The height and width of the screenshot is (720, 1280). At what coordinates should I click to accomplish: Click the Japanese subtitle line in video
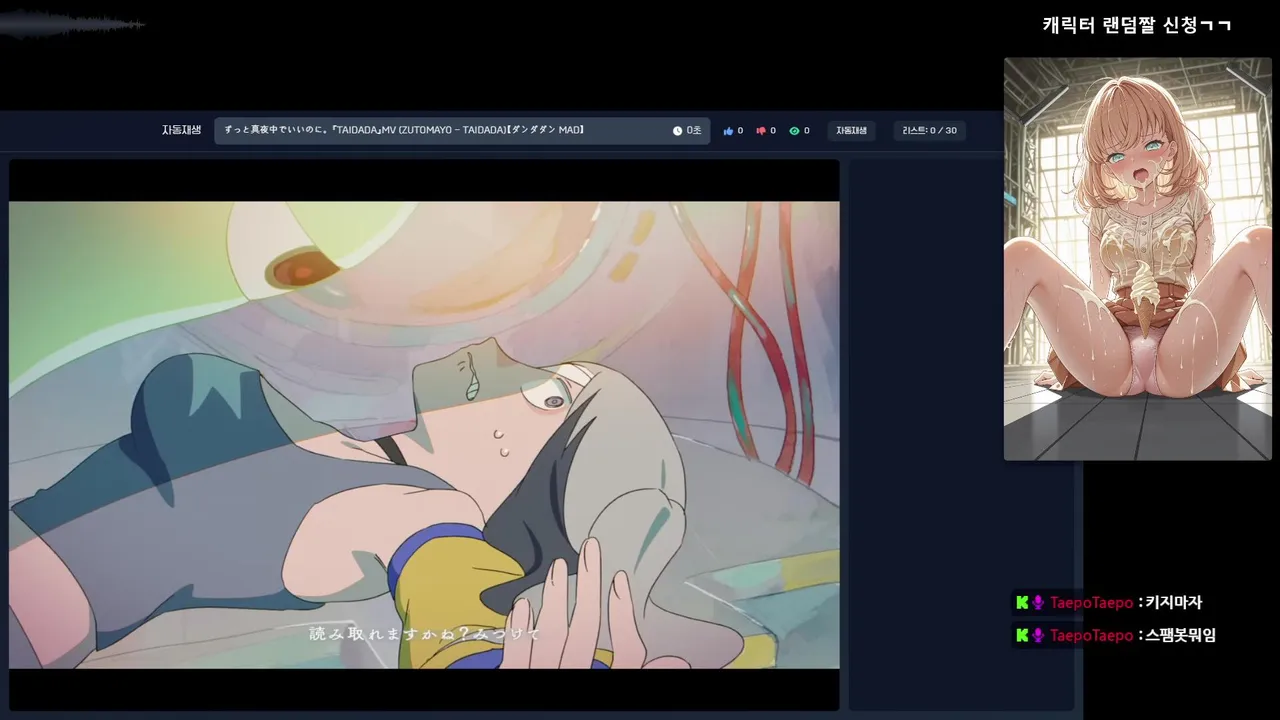[424, 634]
